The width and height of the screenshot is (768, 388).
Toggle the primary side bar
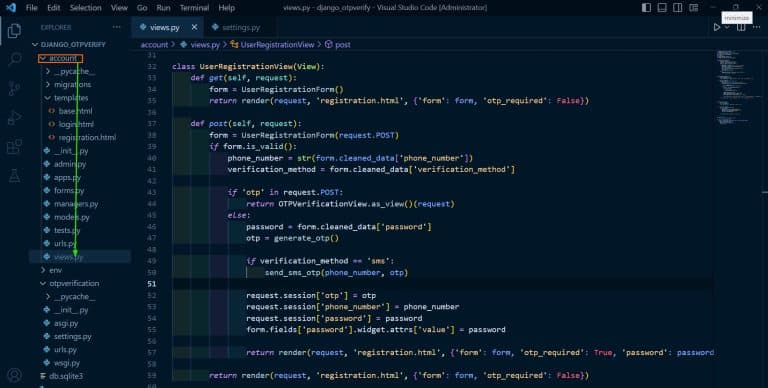[x=647, y=7]
